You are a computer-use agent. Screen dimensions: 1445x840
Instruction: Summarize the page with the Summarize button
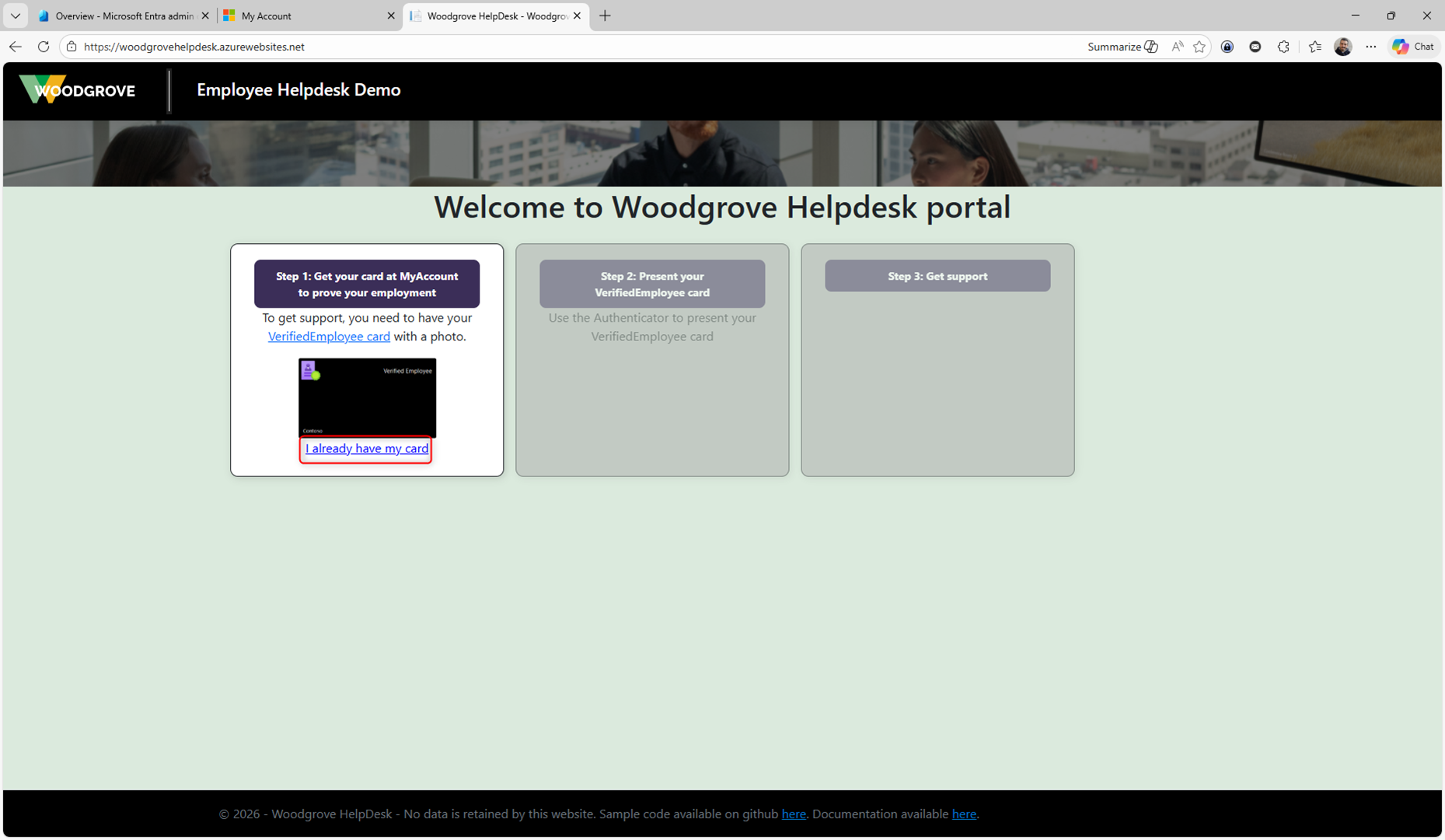[1122, 47]
